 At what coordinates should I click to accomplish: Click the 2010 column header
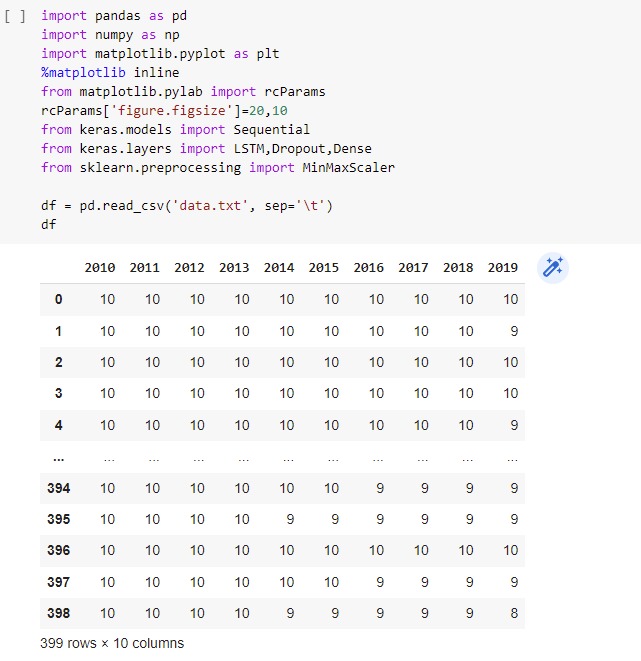coord(100,268)
